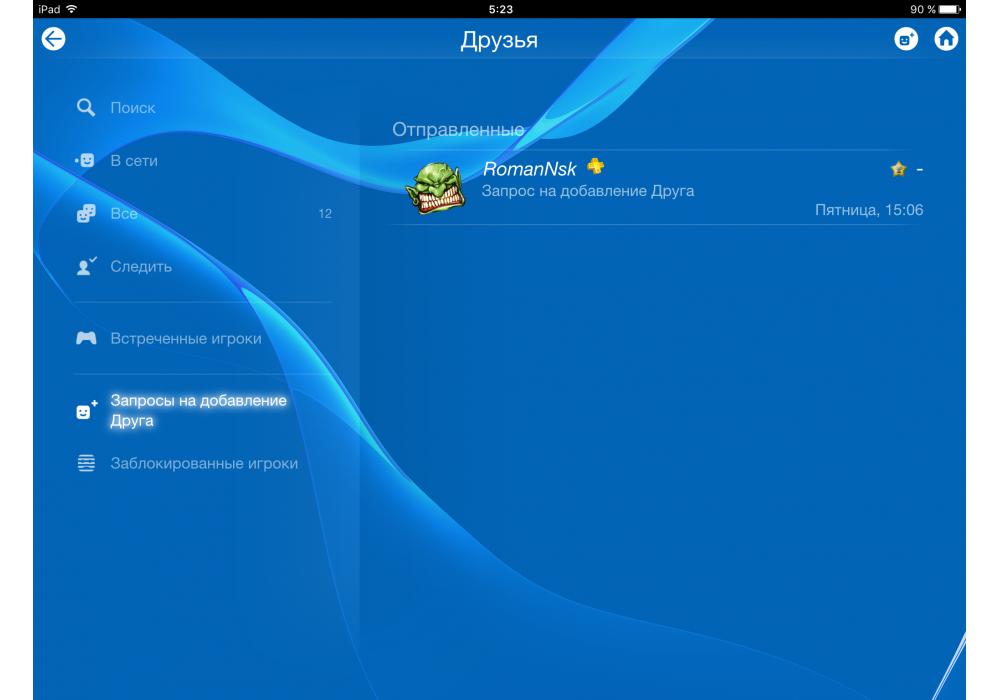Tap the gamepad controller icon
Screen dimensions: 1000x700
point(86,339)
